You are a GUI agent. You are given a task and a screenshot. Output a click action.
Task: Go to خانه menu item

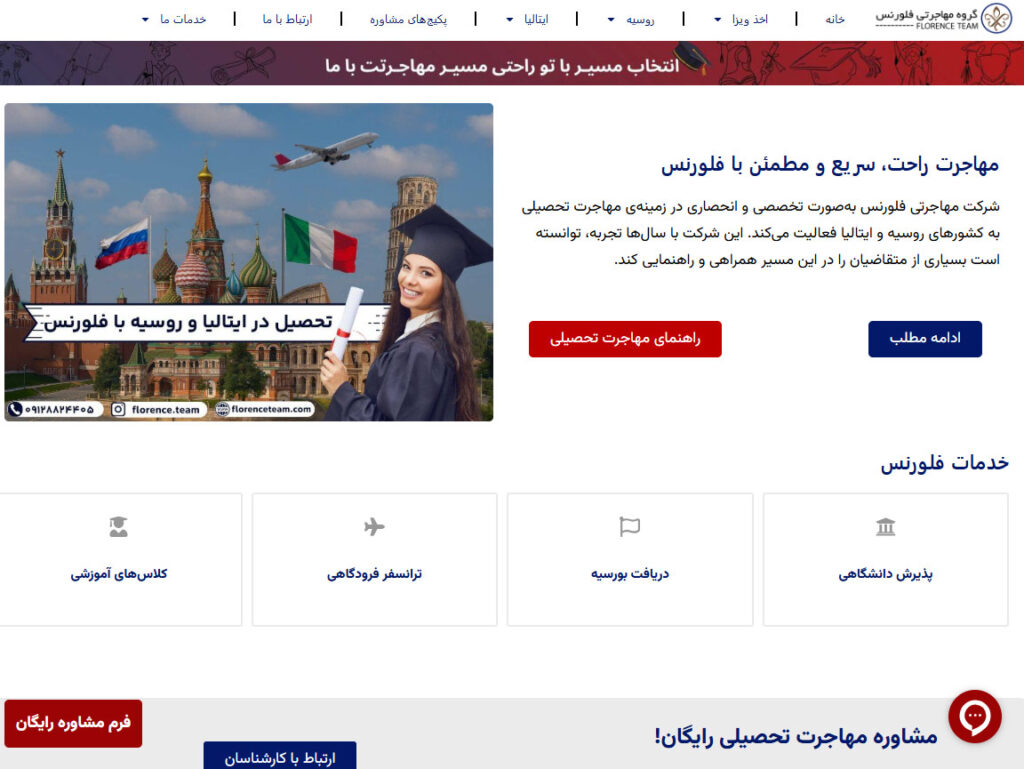pyautogui.click(x=835, y=20)
